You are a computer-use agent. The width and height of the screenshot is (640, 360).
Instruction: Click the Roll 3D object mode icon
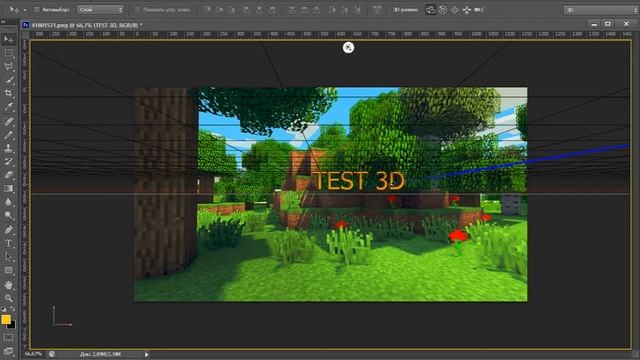point(443,10)
